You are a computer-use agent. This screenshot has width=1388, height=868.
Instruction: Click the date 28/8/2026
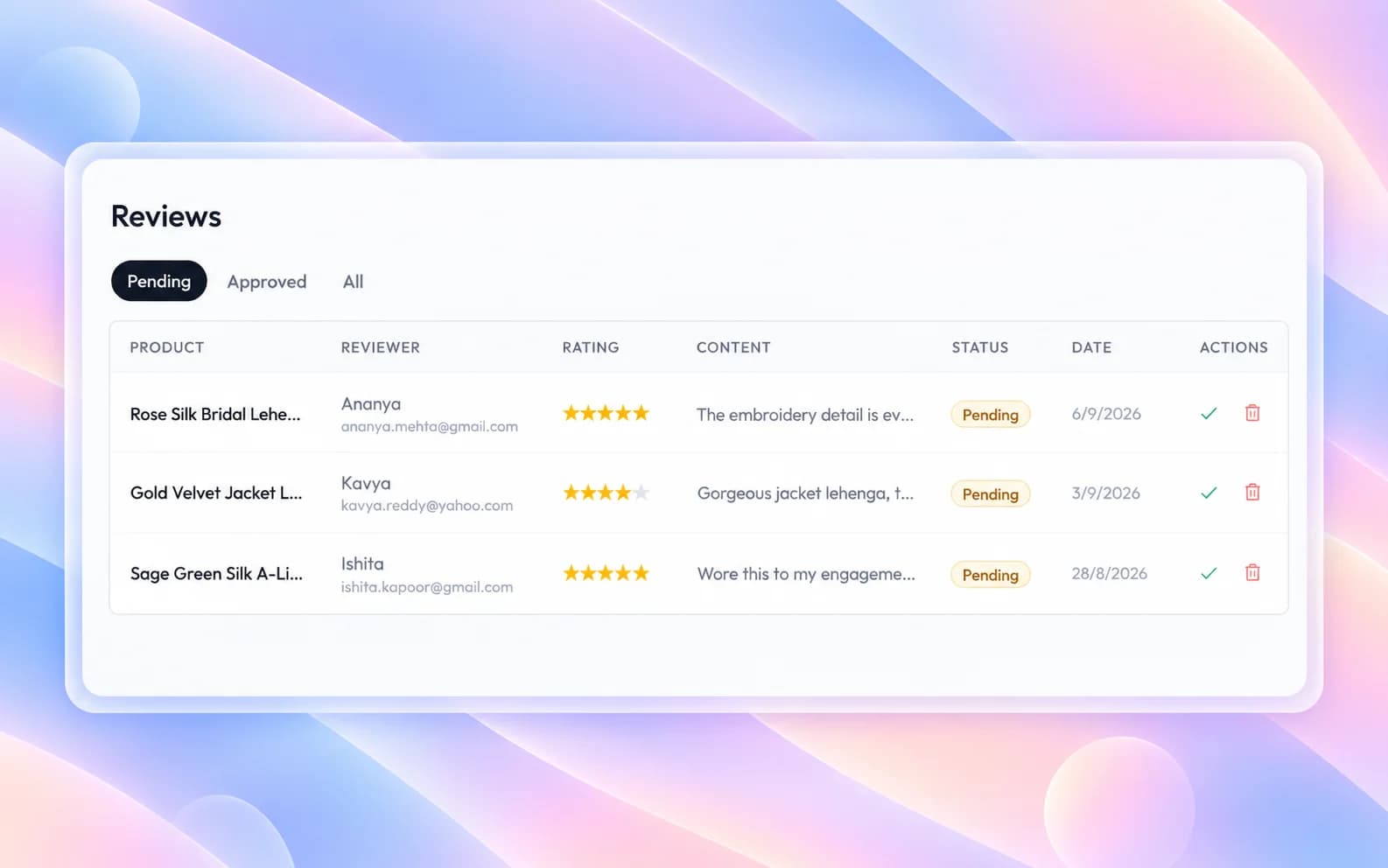coord(1110,574)
